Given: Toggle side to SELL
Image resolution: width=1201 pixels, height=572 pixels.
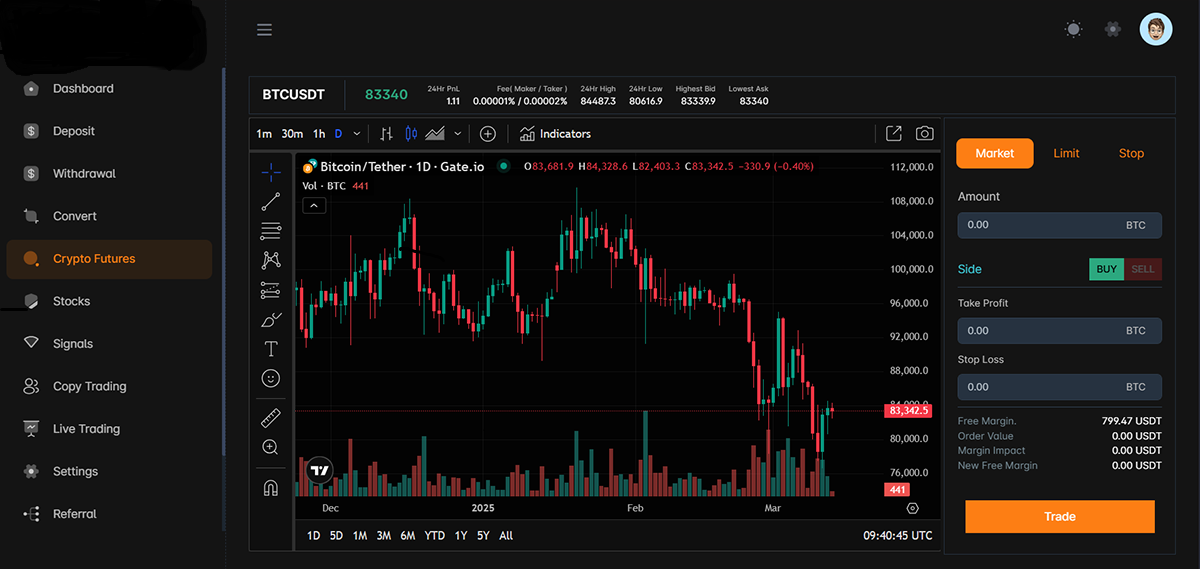Looking at the screenshot, I should [x=1143, y=269].
